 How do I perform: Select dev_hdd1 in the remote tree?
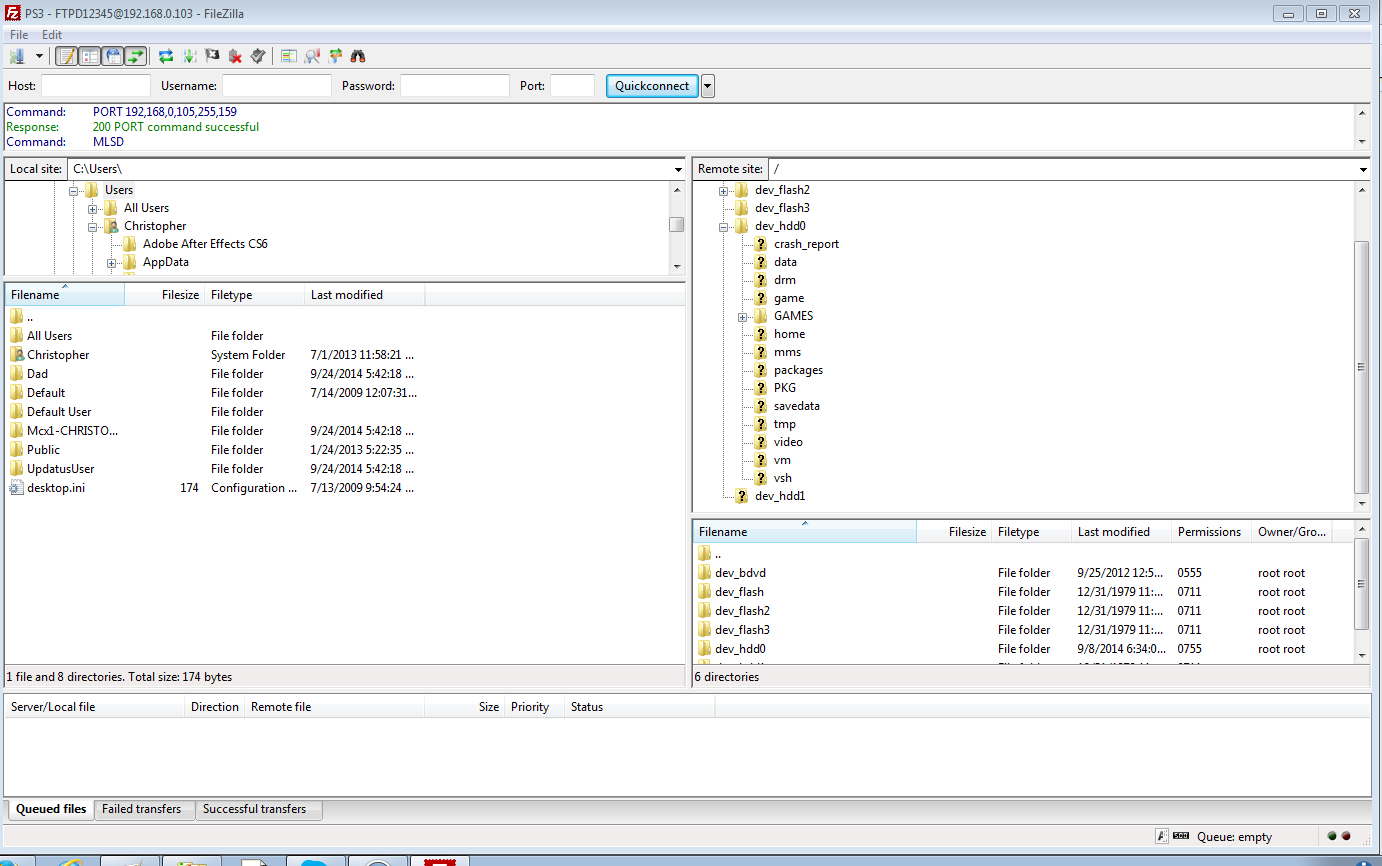click(780, 496)
